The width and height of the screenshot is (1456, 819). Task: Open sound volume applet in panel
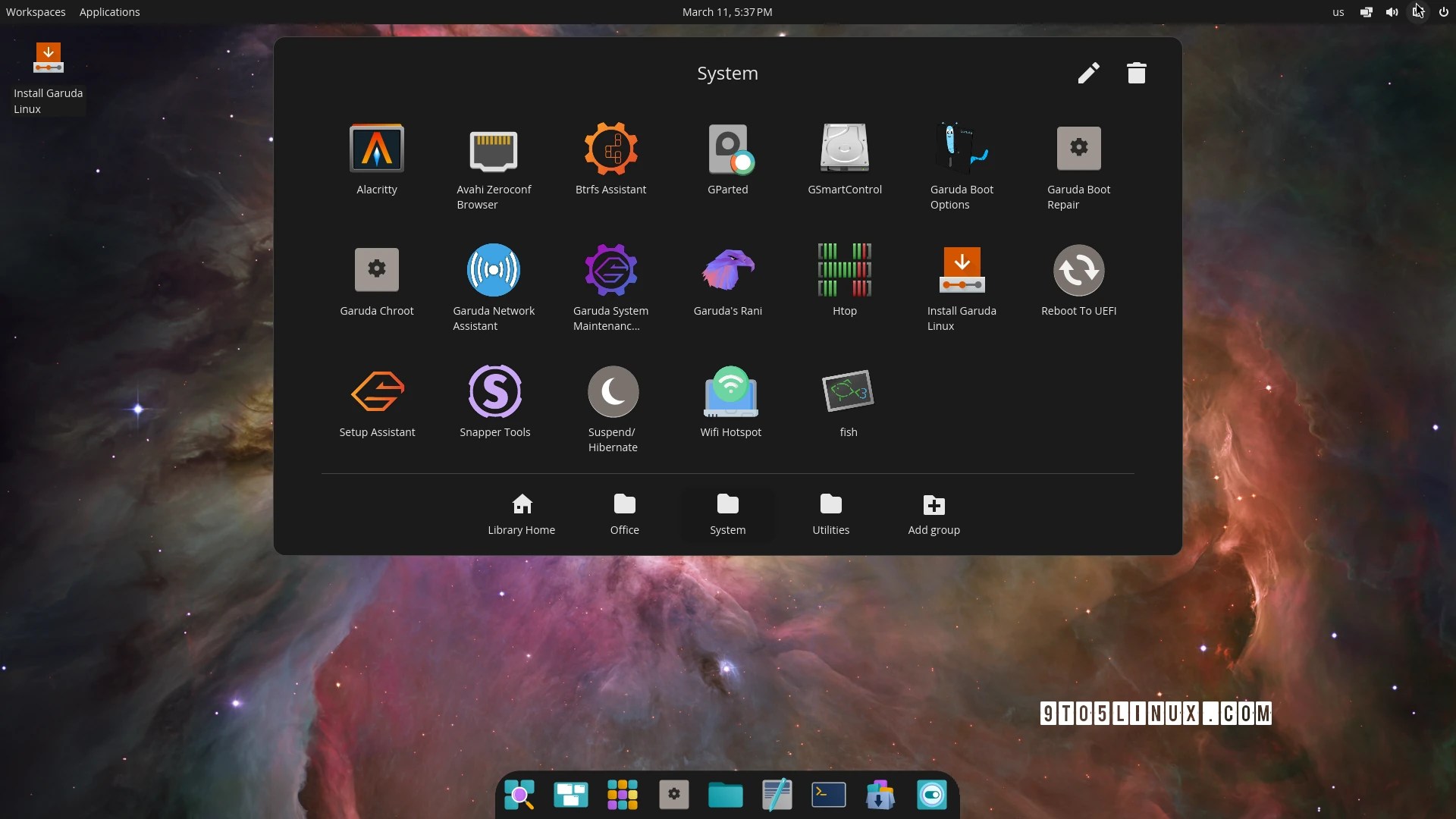click(1392, 12)
